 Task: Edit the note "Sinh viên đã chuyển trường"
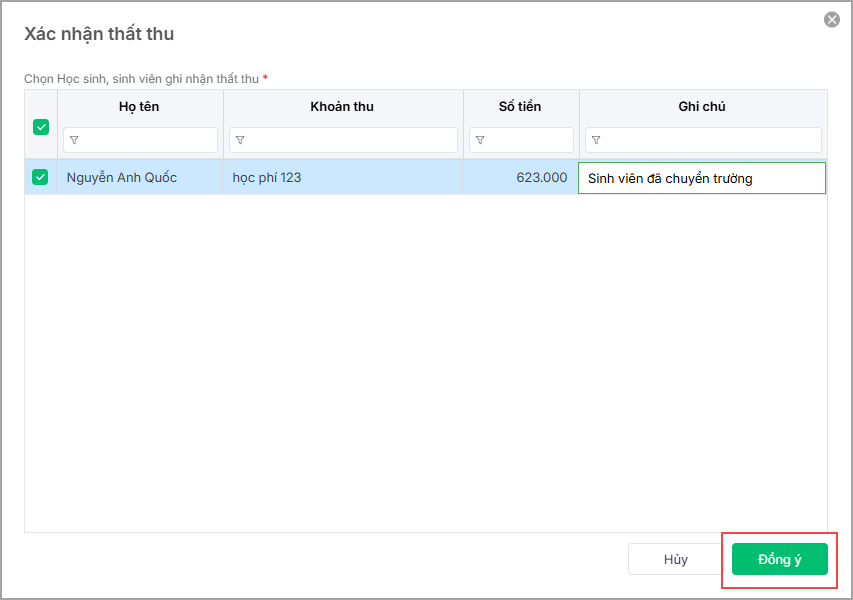(x=701, y=178)
